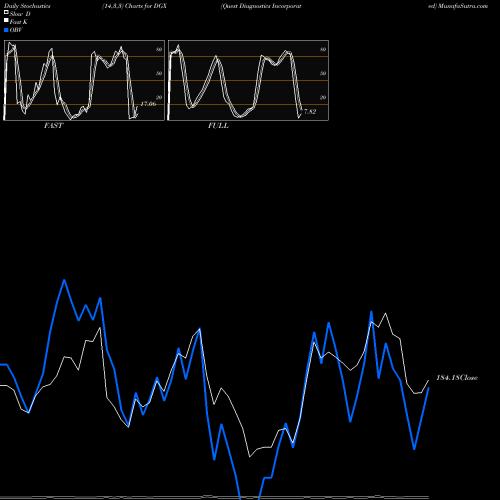Select the 'Daily Stochastics' title text
Image resolution: width=500 pixels, height=500 pixels.
point(27,6)
